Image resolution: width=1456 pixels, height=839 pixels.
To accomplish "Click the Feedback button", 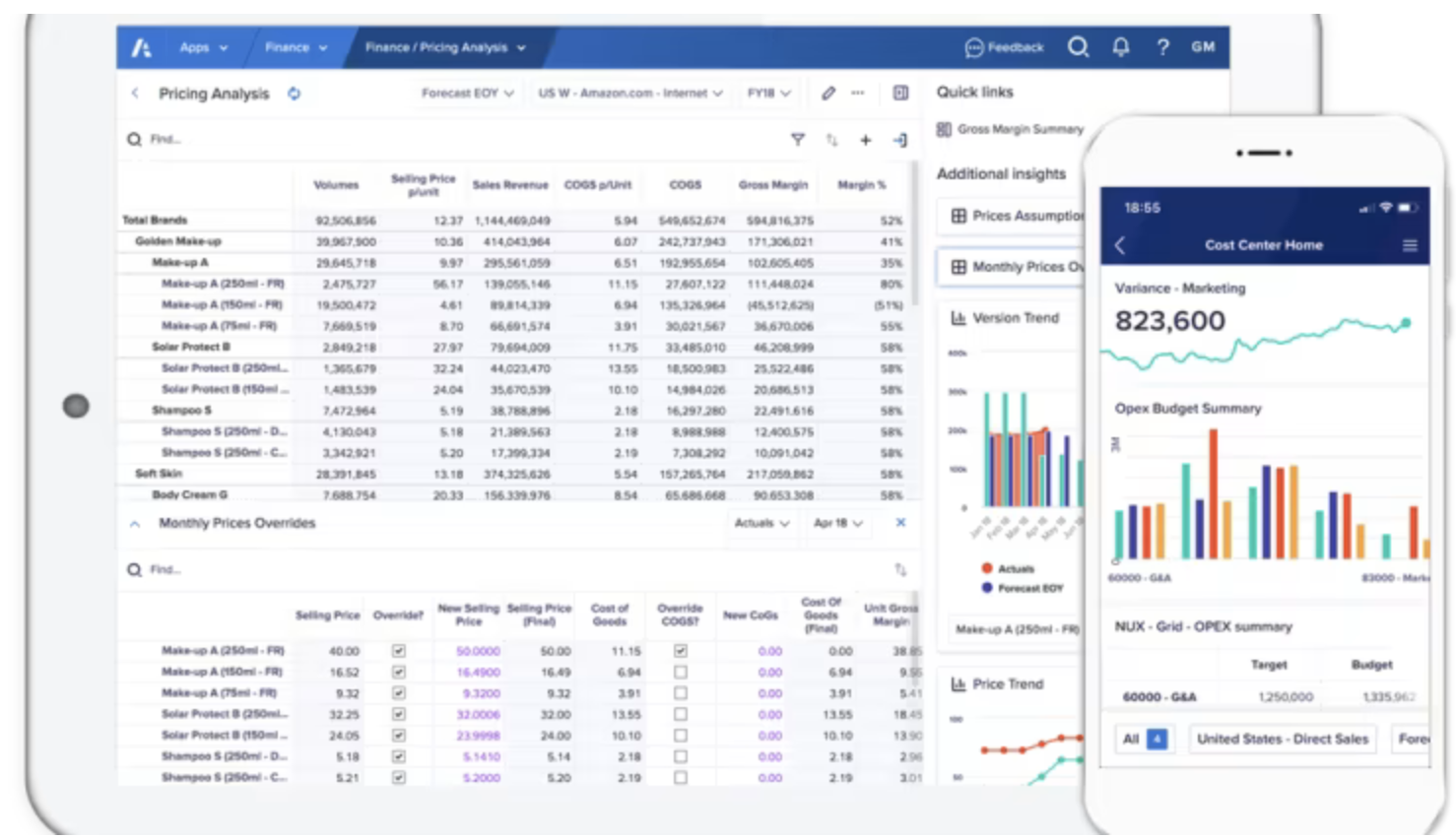I will coord(1004,47).
